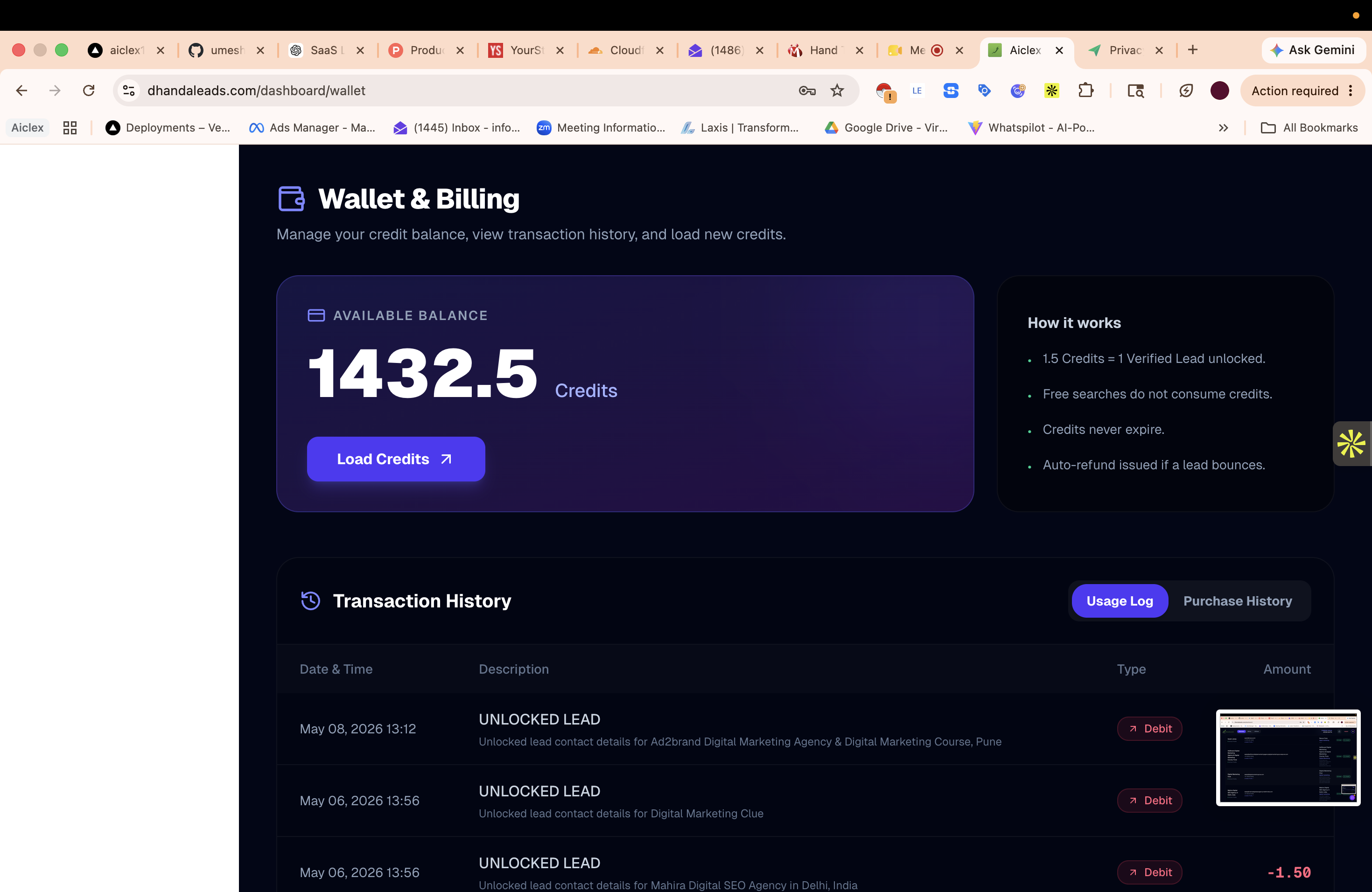Click the -1.50 amount value
The height and width of the screenshot is (892, 1372).
[1289, 872]
